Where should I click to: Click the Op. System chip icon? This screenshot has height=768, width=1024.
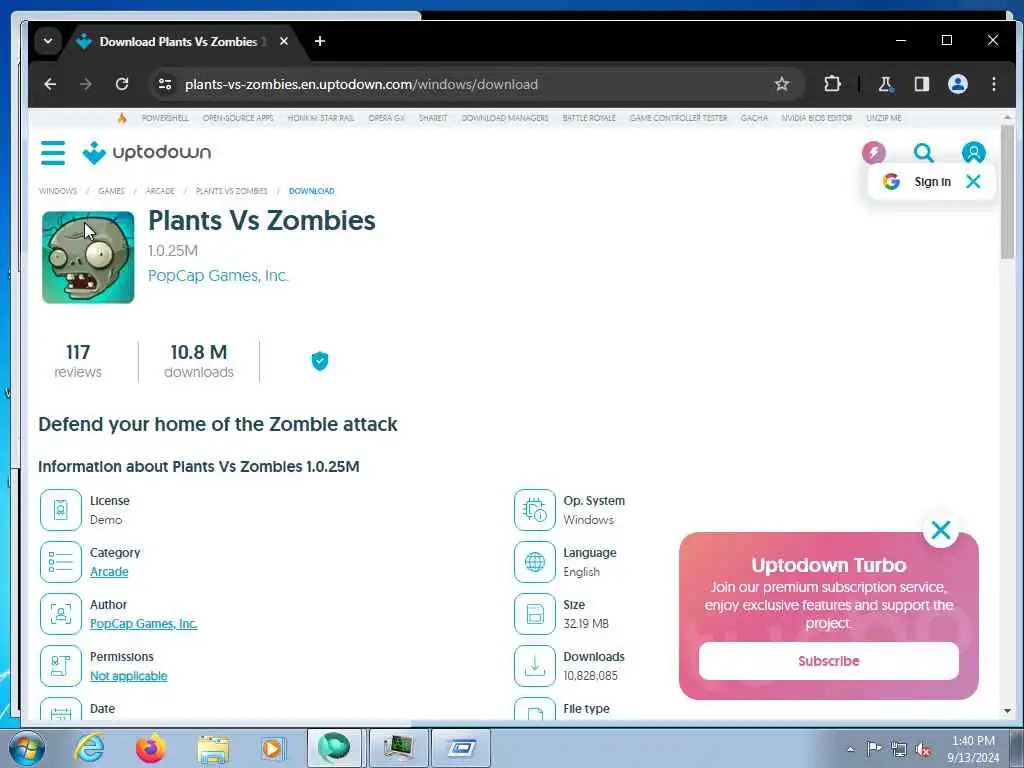coord(535,510)
